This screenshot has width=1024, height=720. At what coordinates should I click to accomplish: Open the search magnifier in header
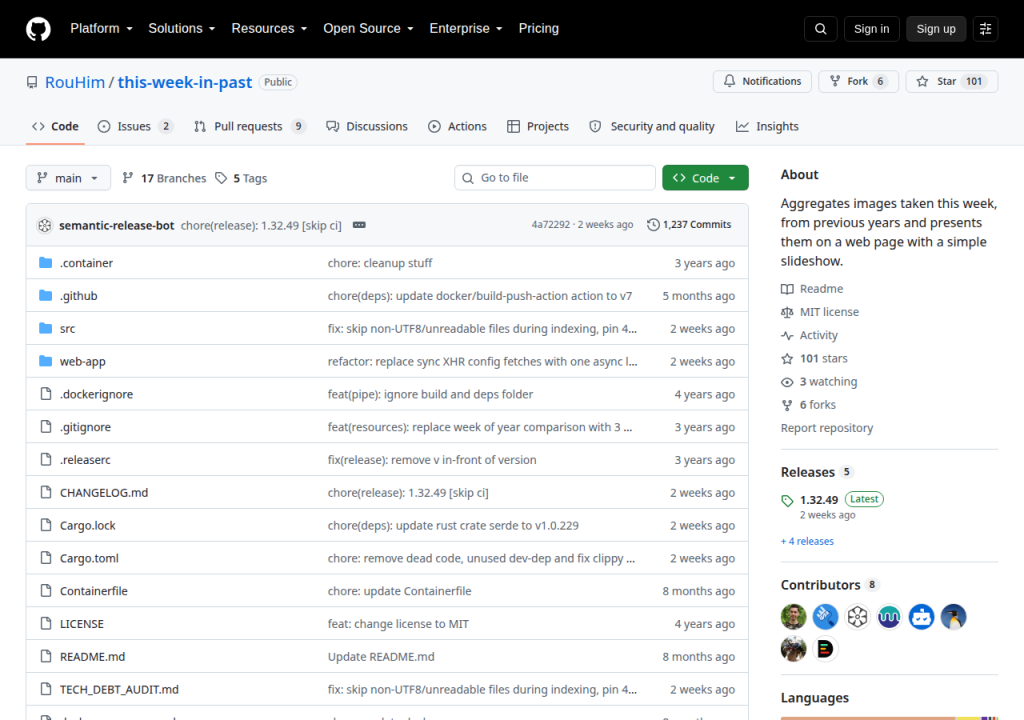pos(820,29)
